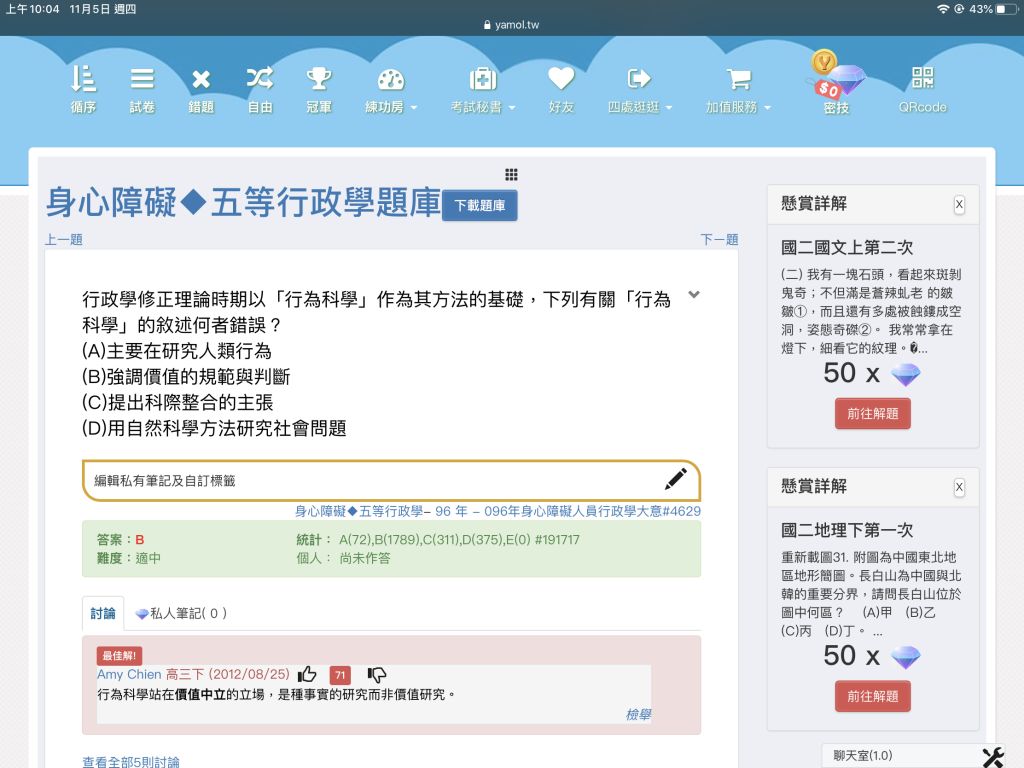Screen dimensions: 1024x768
Task: Like Amy Chien's answer with thumbs up
Action: [307, 675]
